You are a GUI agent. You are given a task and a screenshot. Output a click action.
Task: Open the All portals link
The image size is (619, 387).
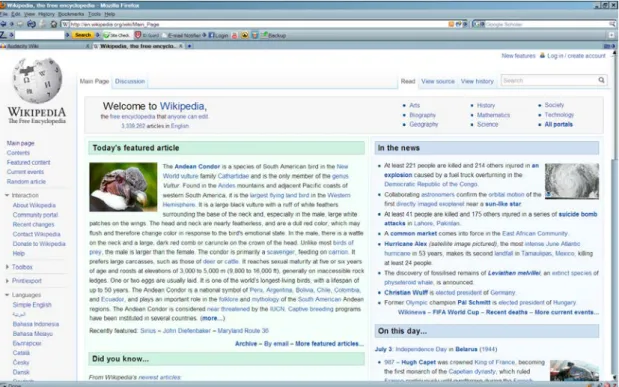click(x=558, y=124)
